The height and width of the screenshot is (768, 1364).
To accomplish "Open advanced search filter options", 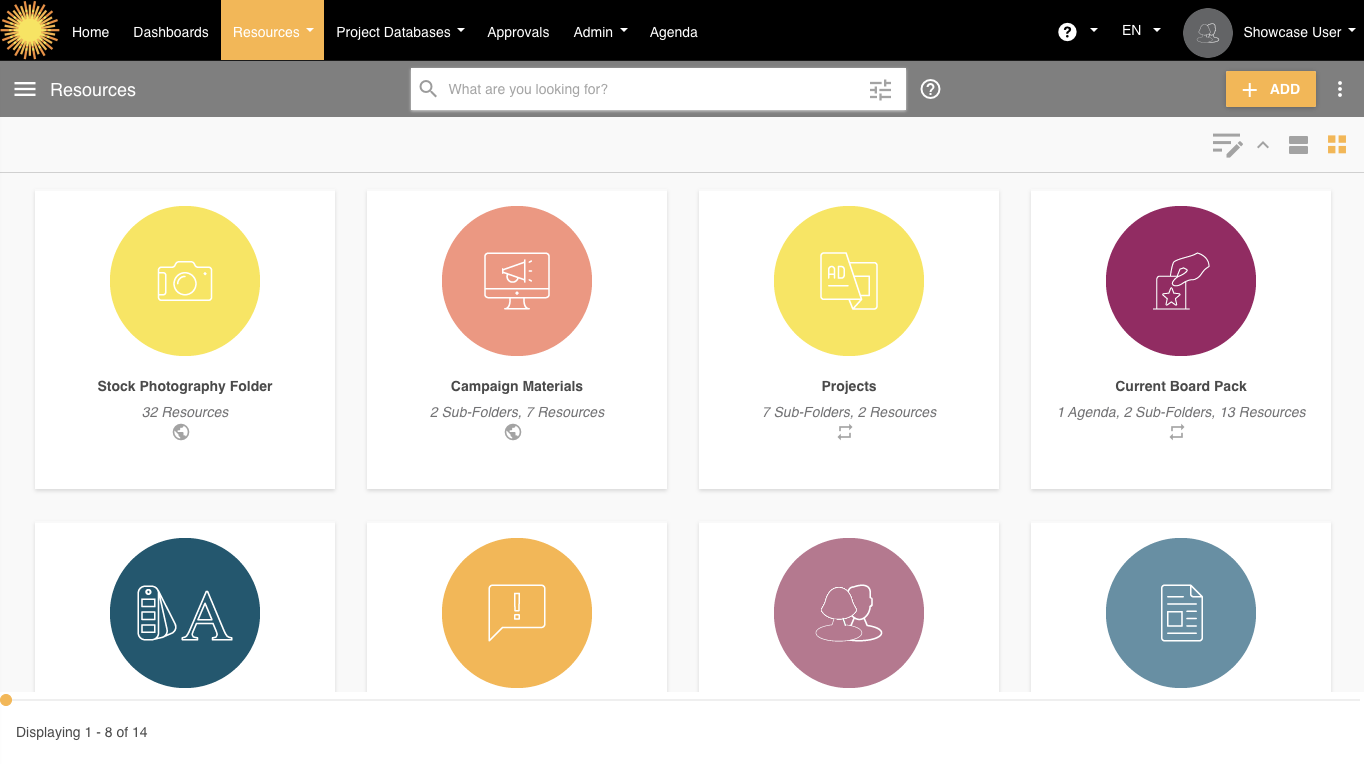I will point(880,90).
